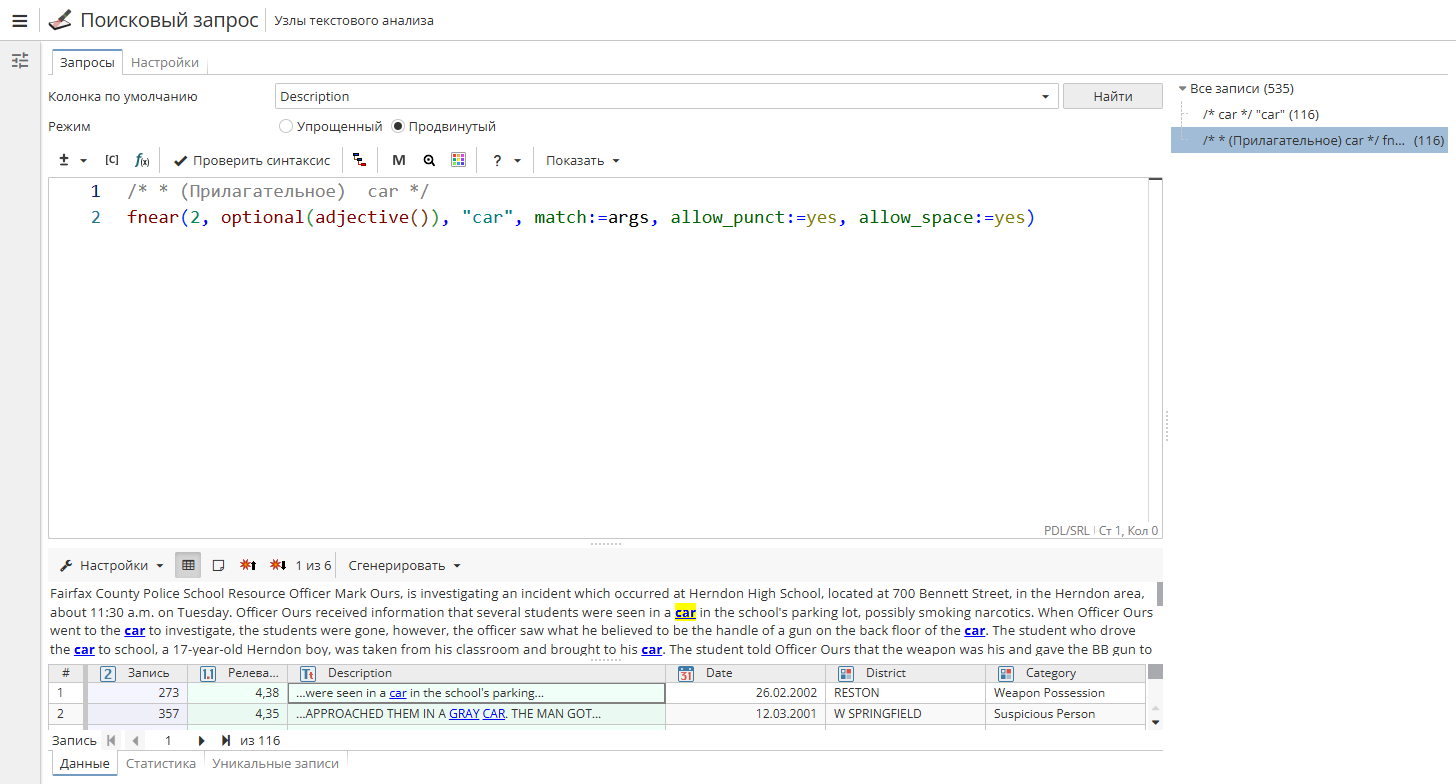Go to last record
1456x784 pixels.
pos(226,740)
